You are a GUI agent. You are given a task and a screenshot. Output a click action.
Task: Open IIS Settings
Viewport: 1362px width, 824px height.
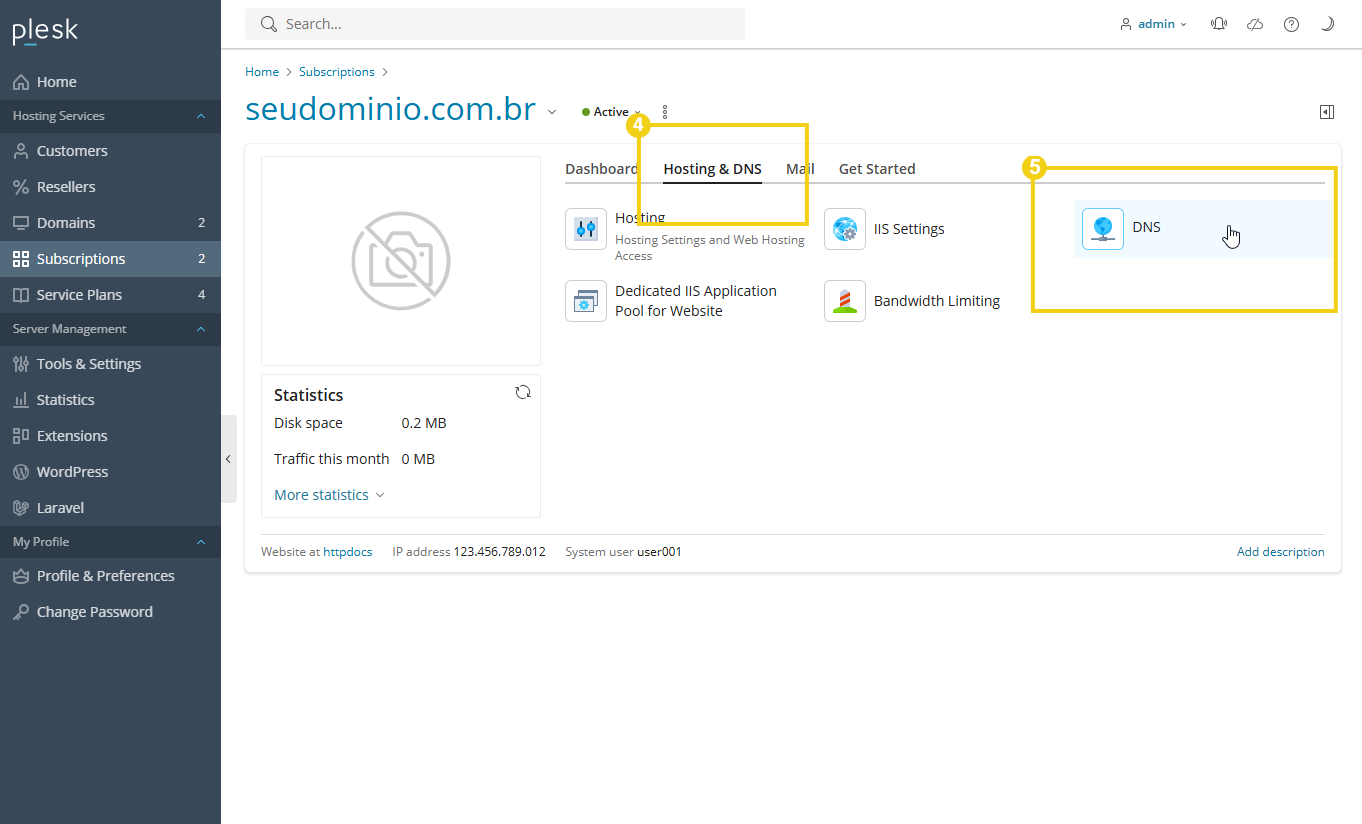point(908,228)
